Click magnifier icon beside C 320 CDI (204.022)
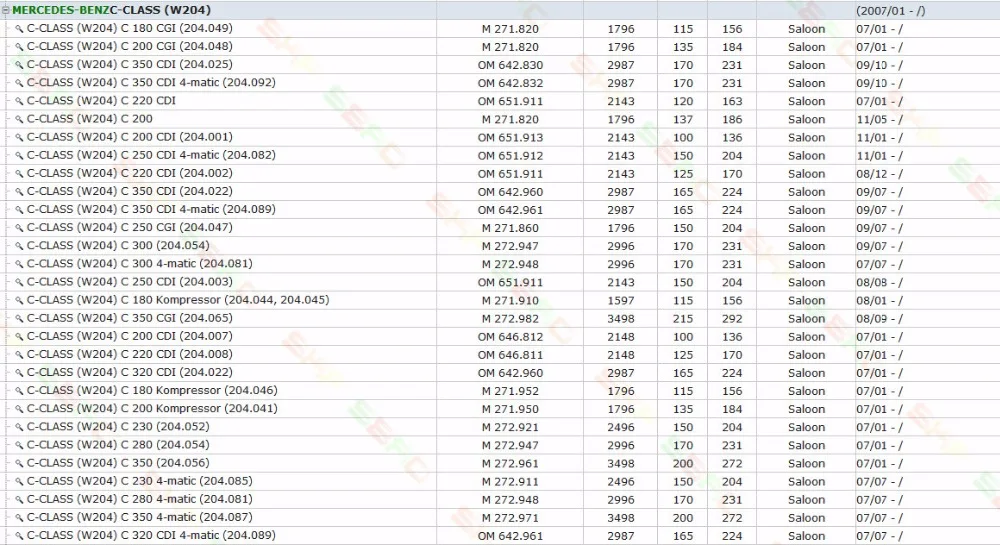Viewport: 1000px width, 545px height. click(x=19, y=372)
